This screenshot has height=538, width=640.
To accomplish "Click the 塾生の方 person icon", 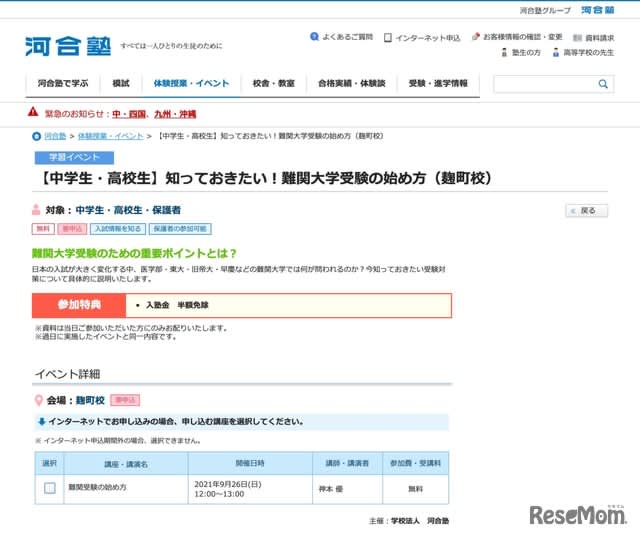I will pos(504,53).
